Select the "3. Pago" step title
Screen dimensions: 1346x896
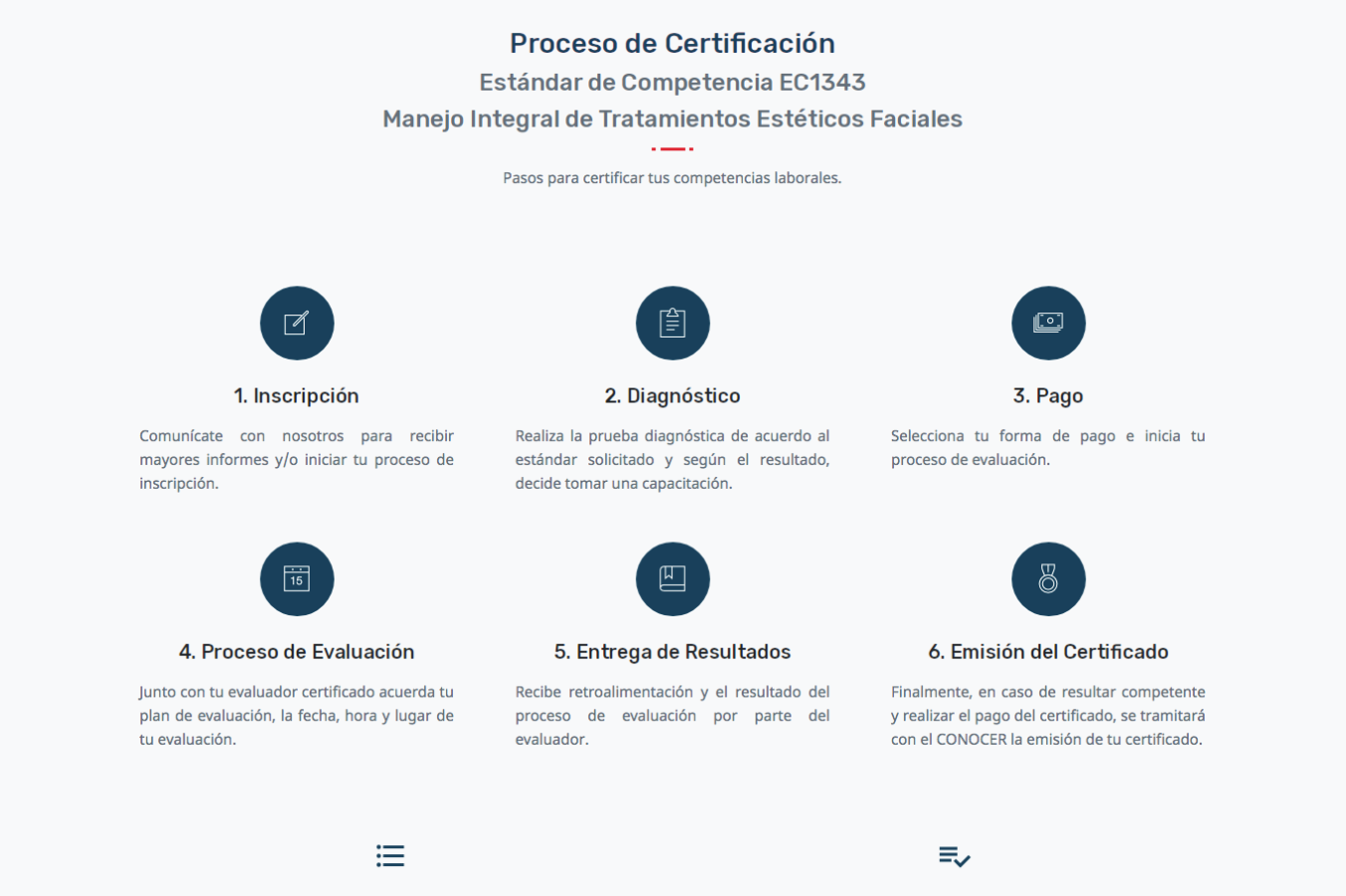tap(1048, 396)
